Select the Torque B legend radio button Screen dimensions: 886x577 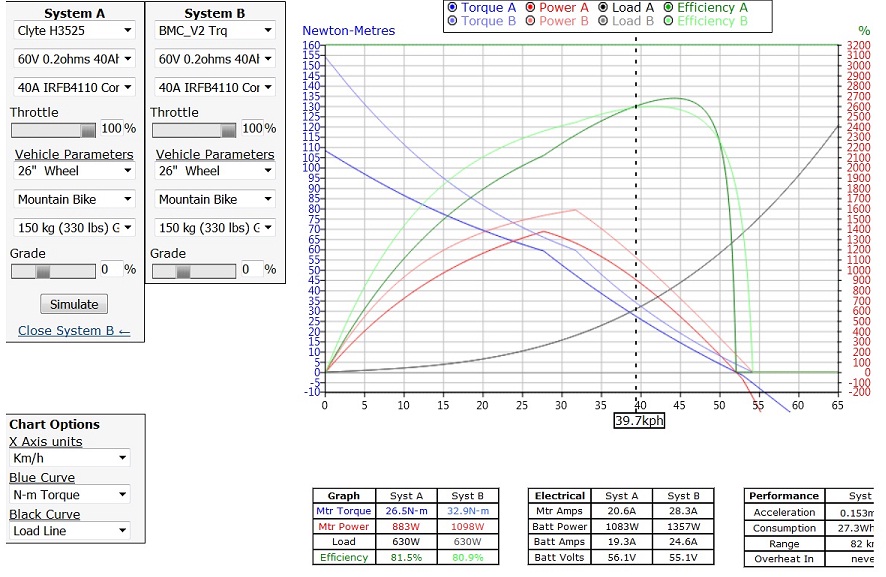[453, 21]
